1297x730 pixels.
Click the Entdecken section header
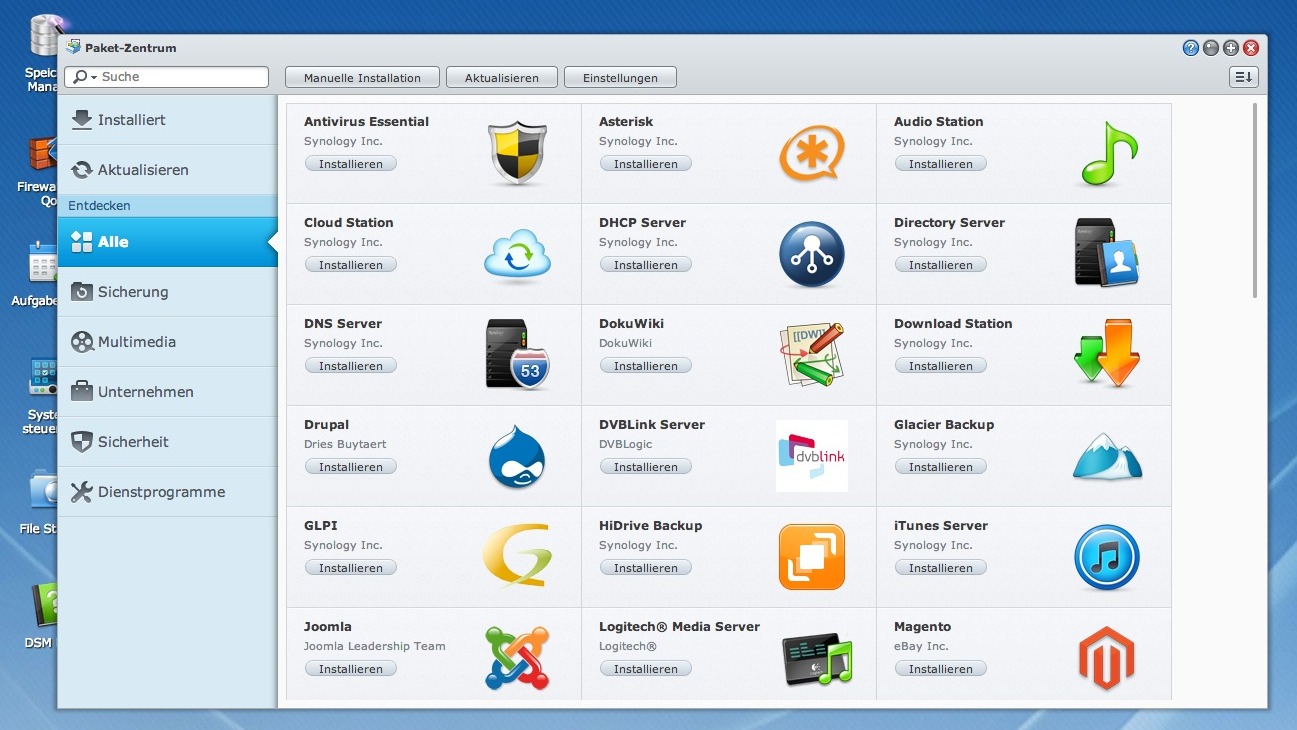point(167,206)
